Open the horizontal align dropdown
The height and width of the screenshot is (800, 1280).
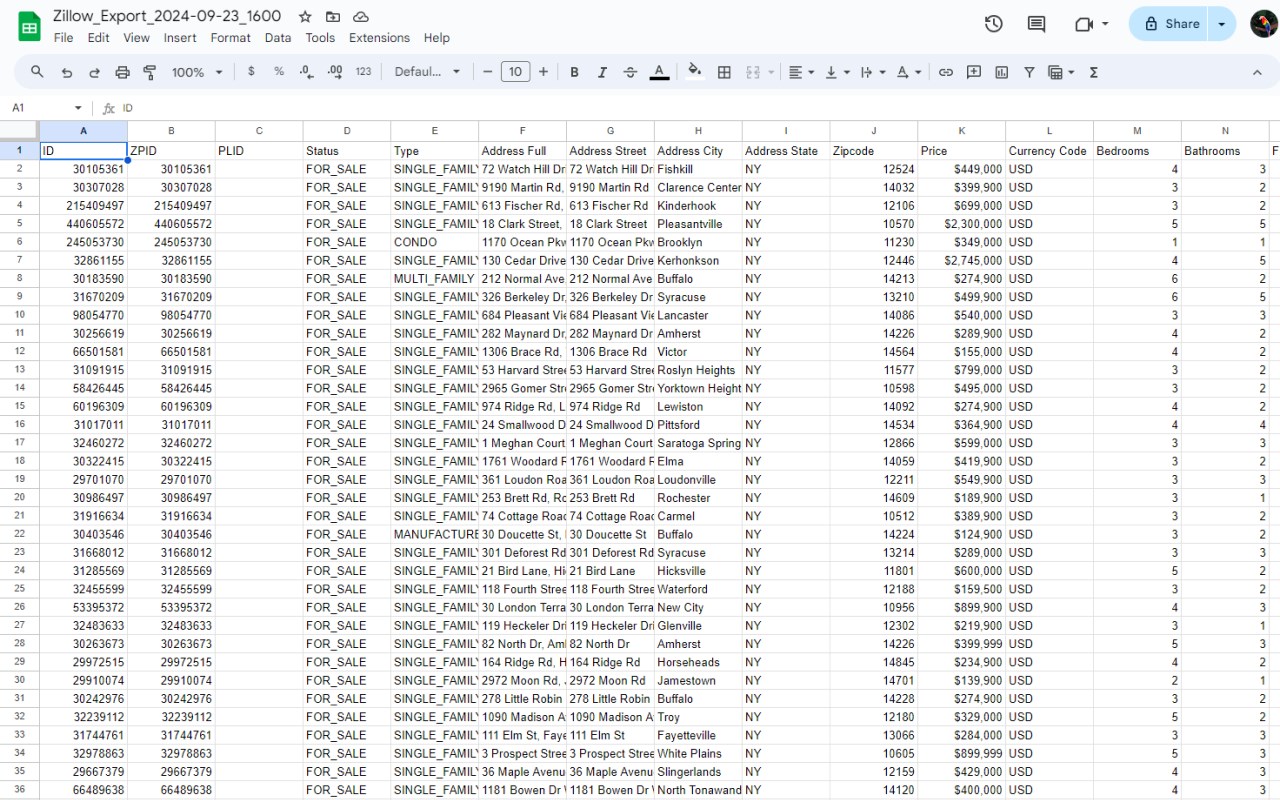click(800, 72)
